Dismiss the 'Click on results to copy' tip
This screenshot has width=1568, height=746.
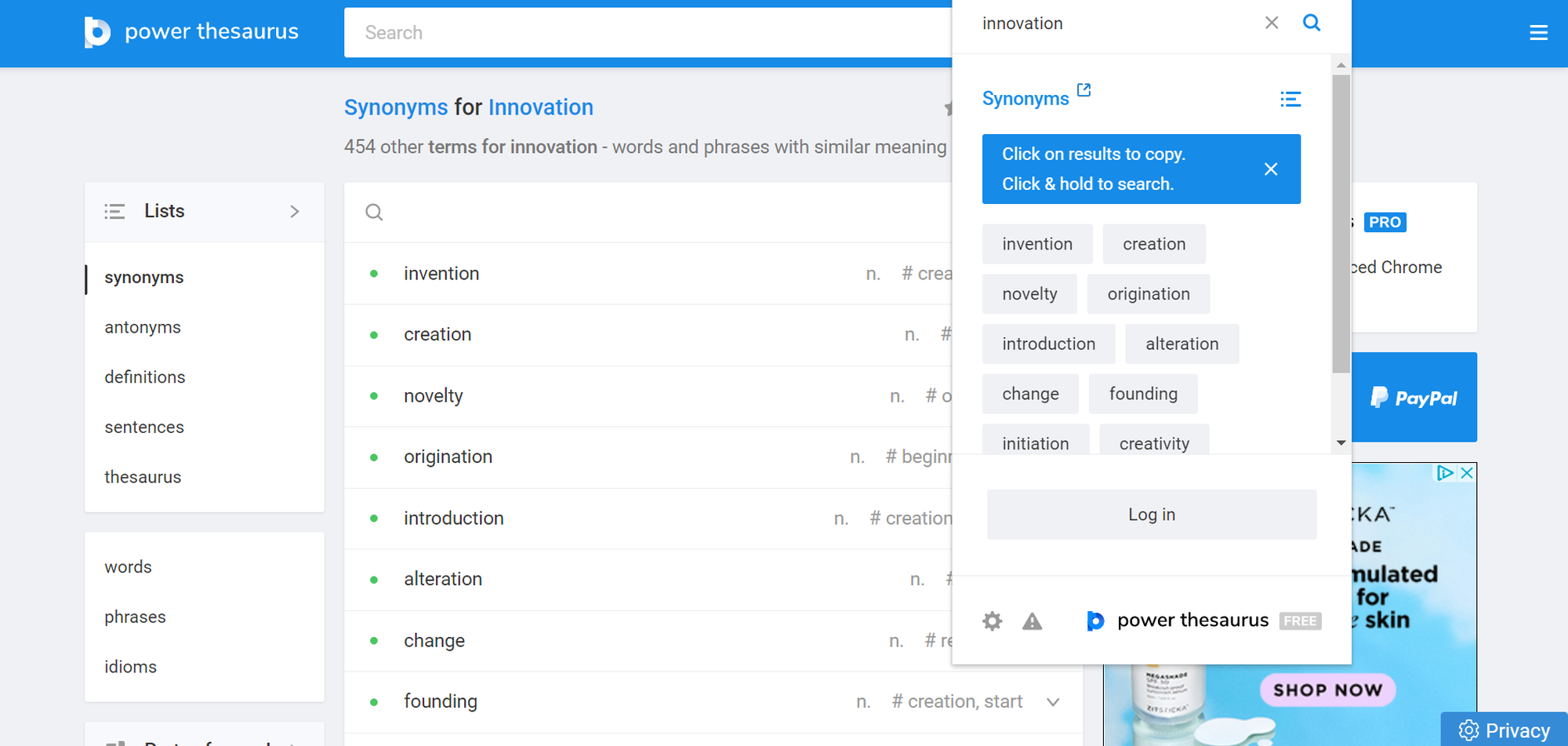pos(1271,169)
